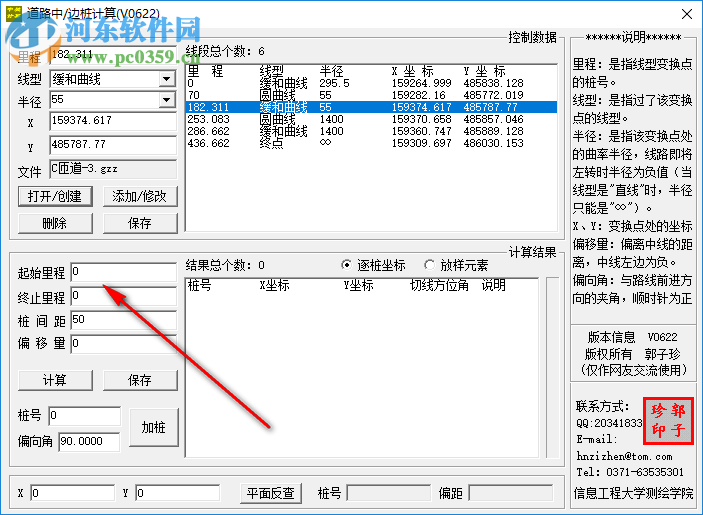Click the red 郭子珍印 seal image
Viewport: 703px width, 515px height.
(668, 420)
